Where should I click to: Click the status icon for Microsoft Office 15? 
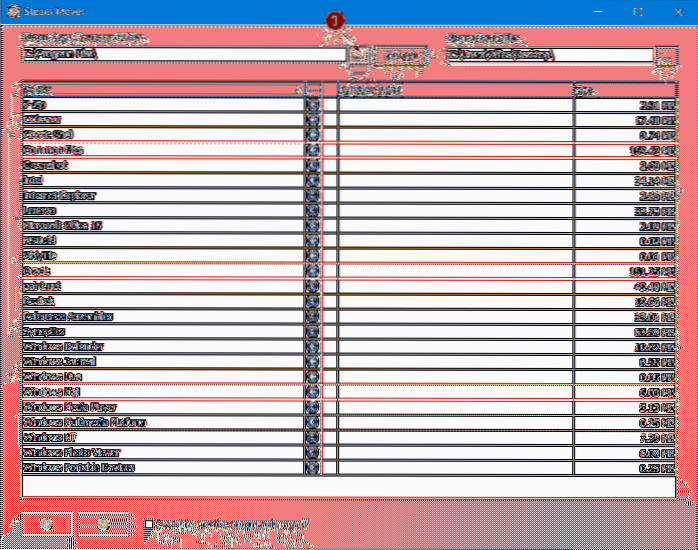[313, 225]
